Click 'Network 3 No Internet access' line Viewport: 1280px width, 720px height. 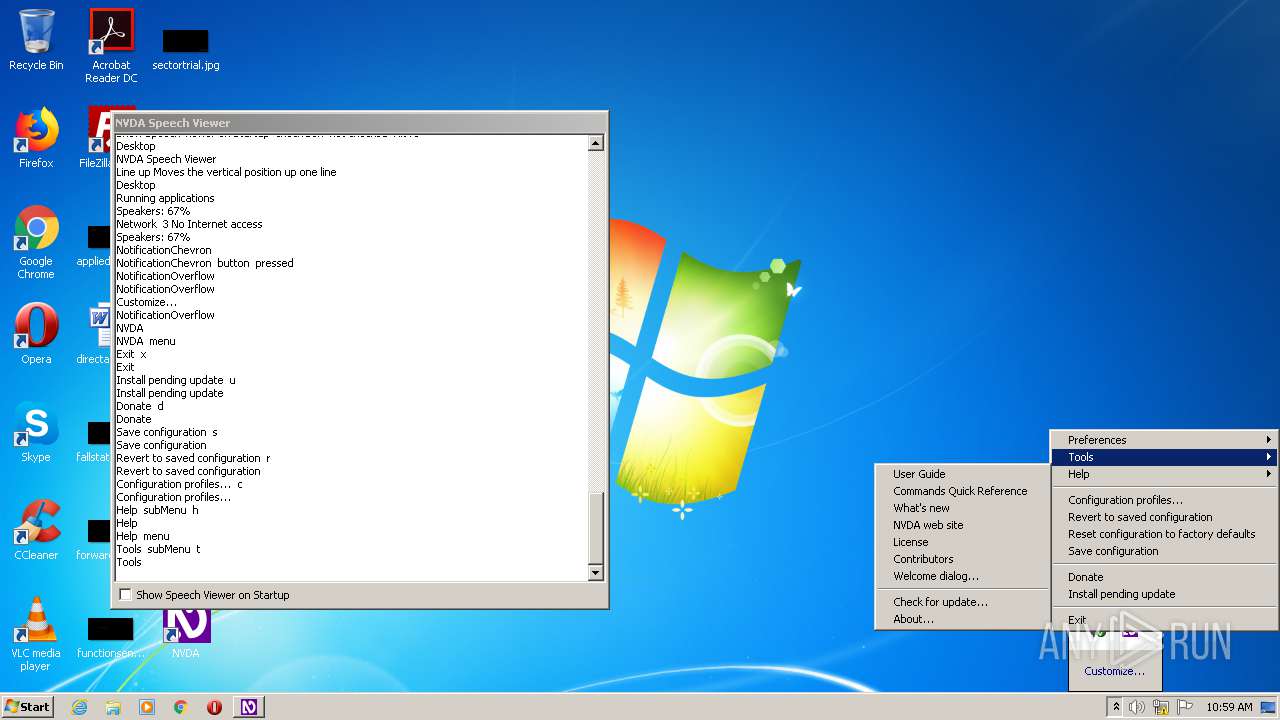[x=189, y=224]
